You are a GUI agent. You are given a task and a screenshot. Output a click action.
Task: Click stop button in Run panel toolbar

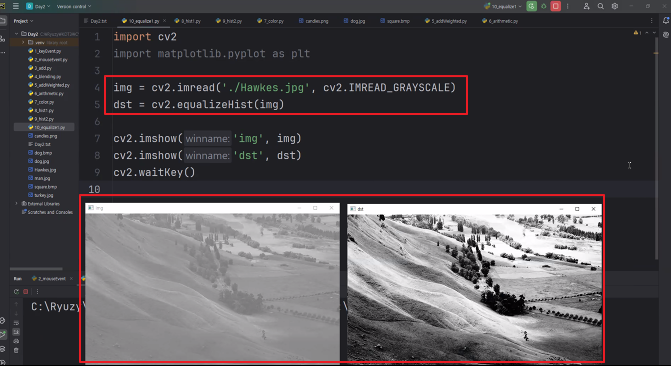tap(26, 292)
